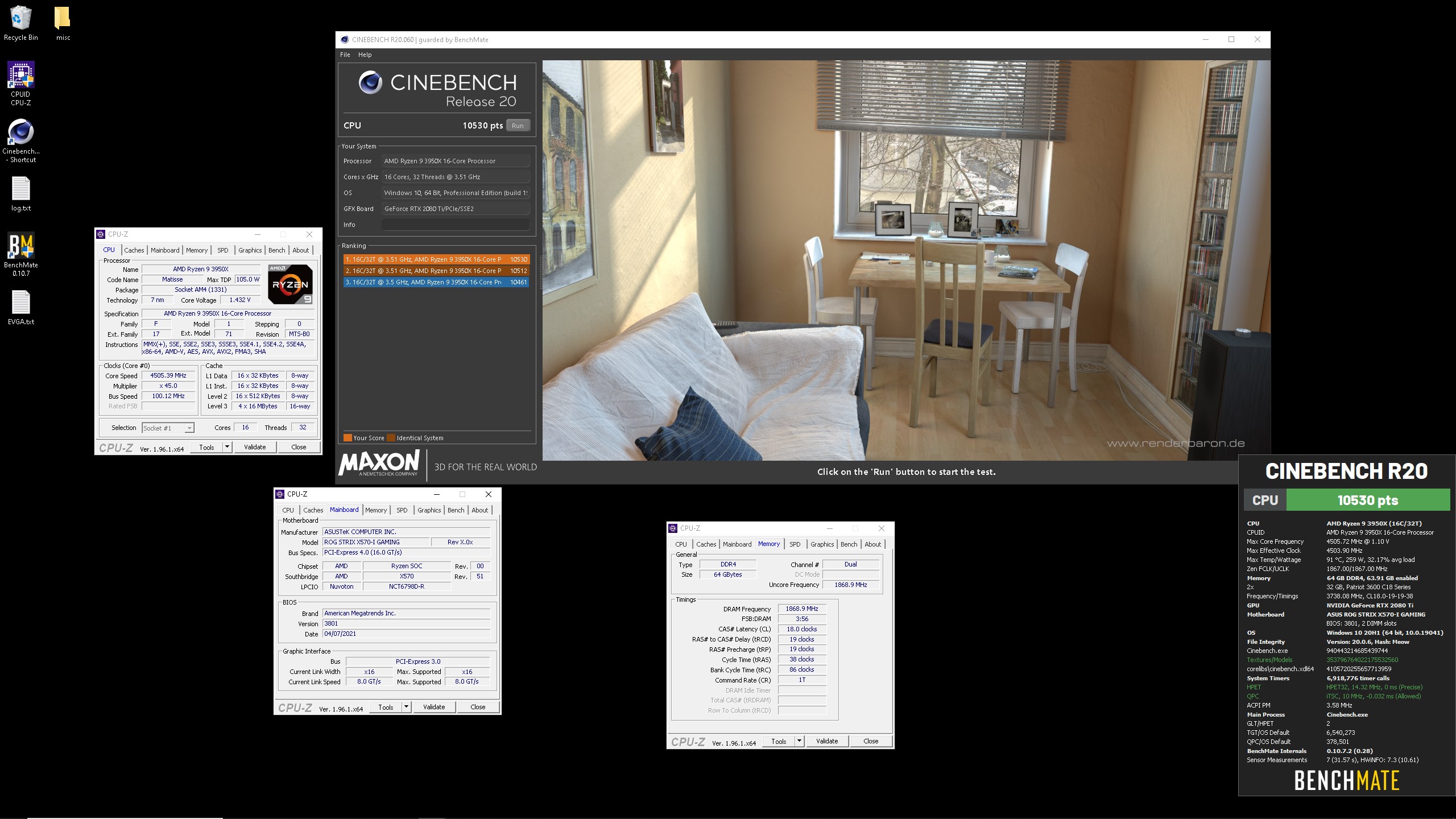
Task: Open Graphics tab in Memory CPU-Z window
Action: [x=822, y=544]
